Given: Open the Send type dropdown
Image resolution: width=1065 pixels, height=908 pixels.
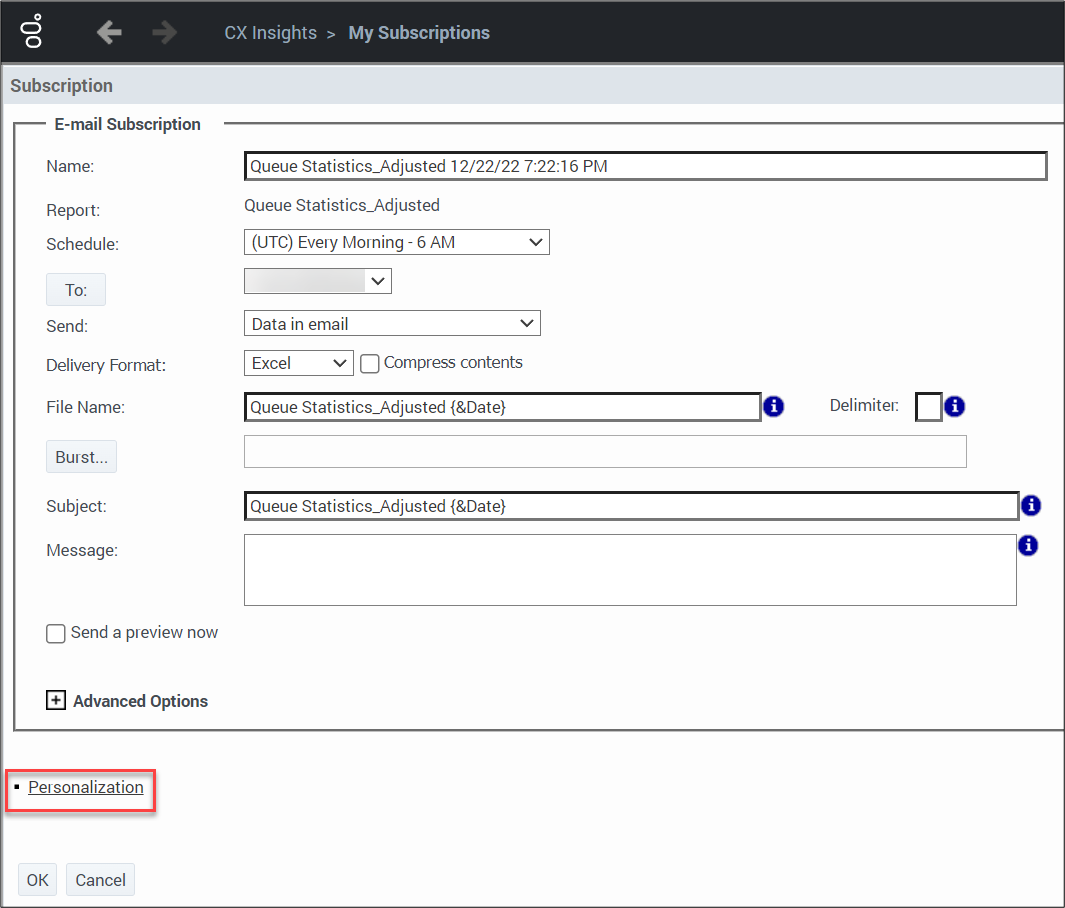Looking at the screenshot, I should pos(391,324).
